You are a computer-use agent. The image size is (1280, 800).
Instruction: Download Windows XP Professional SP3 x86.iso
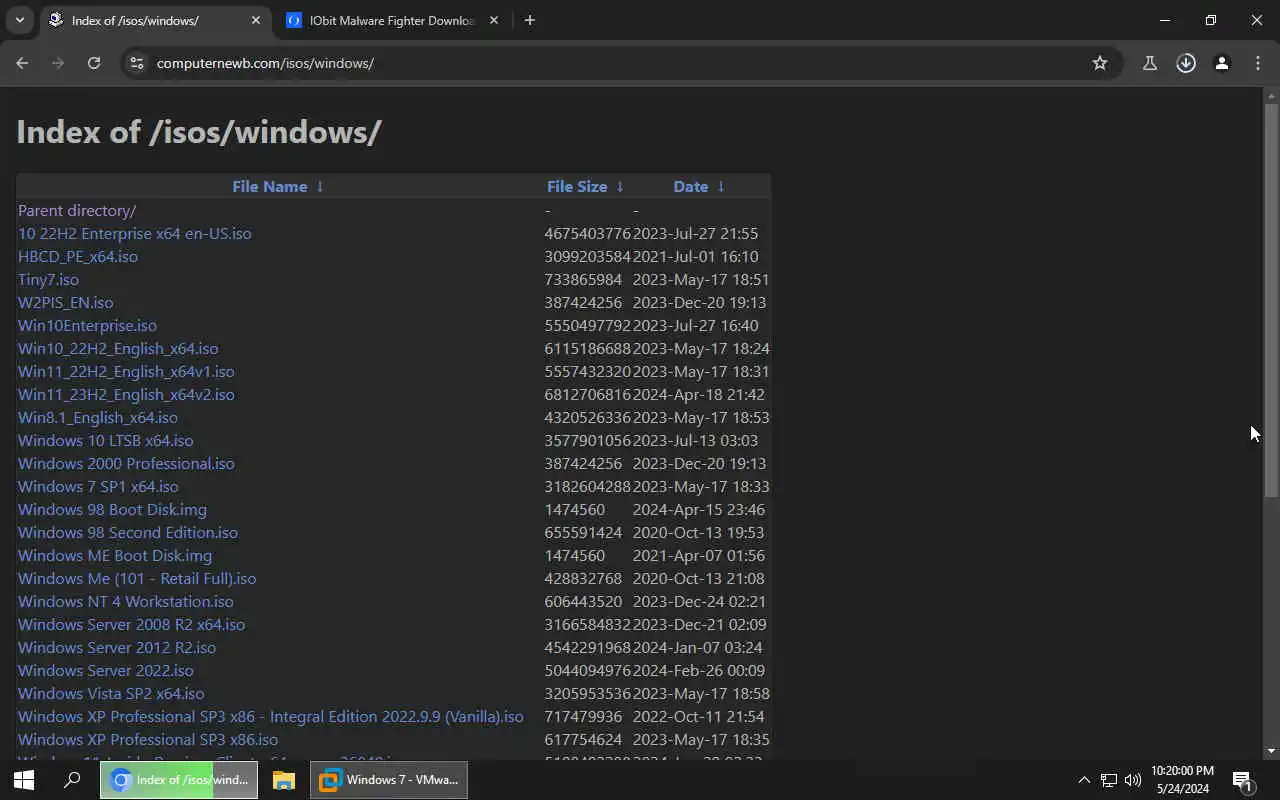point(148,739)
